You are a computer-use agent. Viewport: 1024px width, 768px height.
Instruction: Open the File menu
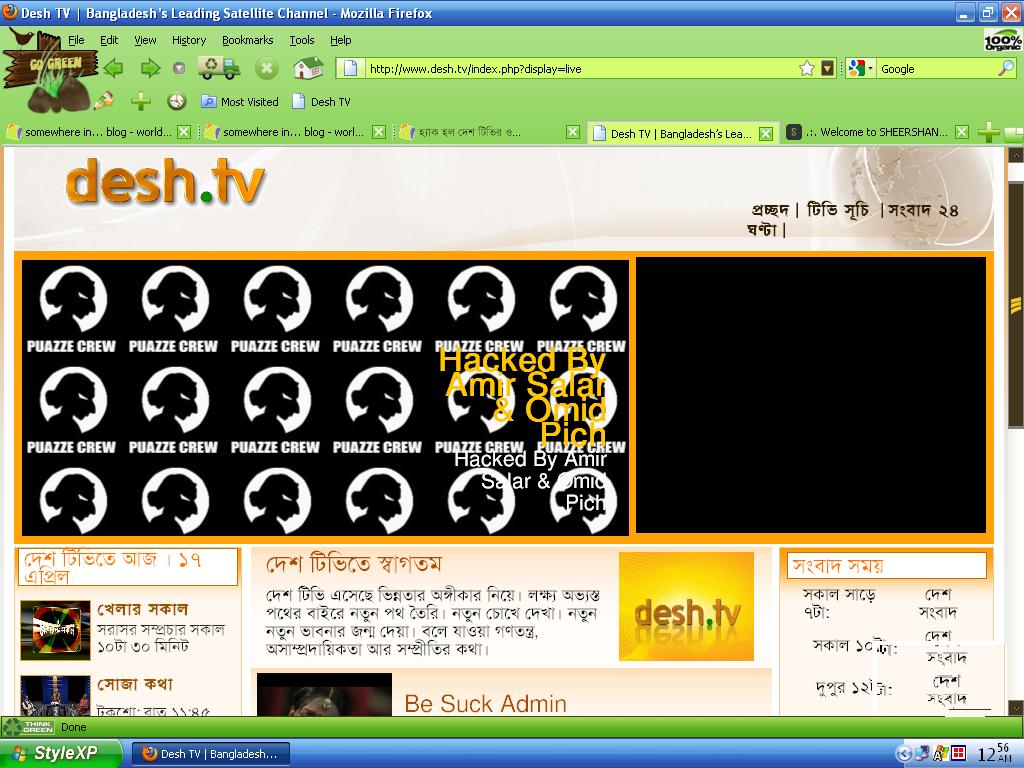76,40
